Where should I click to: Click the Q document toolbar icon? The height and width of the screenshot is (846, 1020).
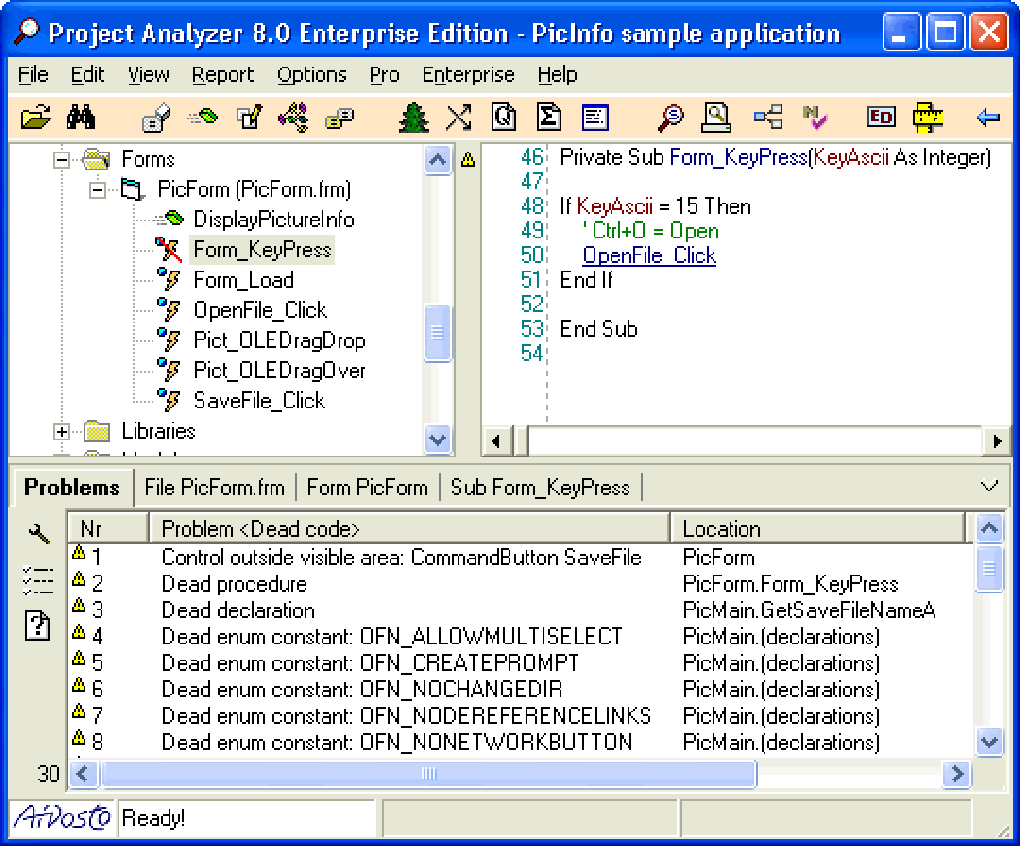point(504,118)
